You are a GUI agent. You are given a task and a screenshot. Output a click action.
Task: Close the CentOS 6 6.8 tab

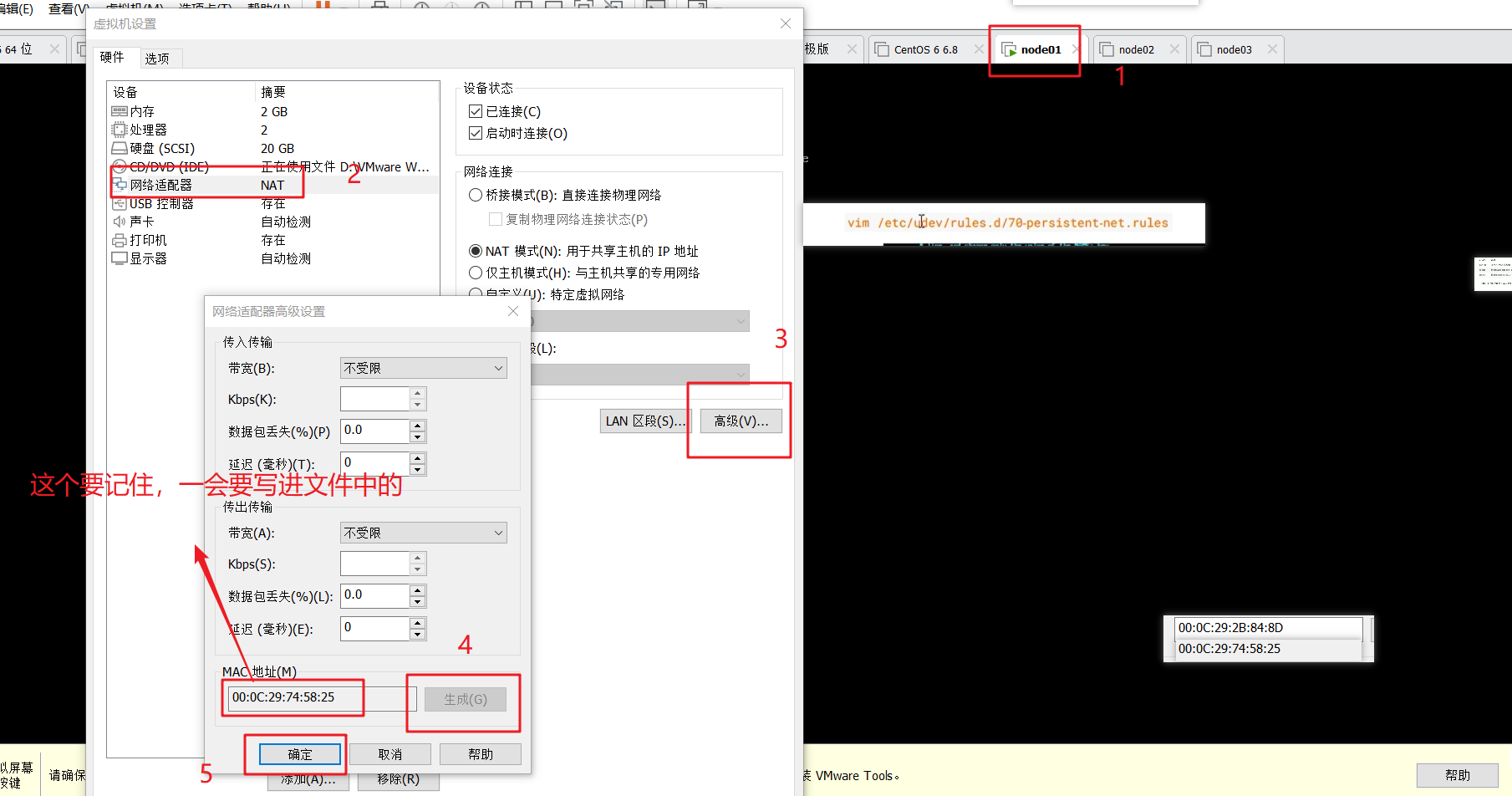click(979, 49)
